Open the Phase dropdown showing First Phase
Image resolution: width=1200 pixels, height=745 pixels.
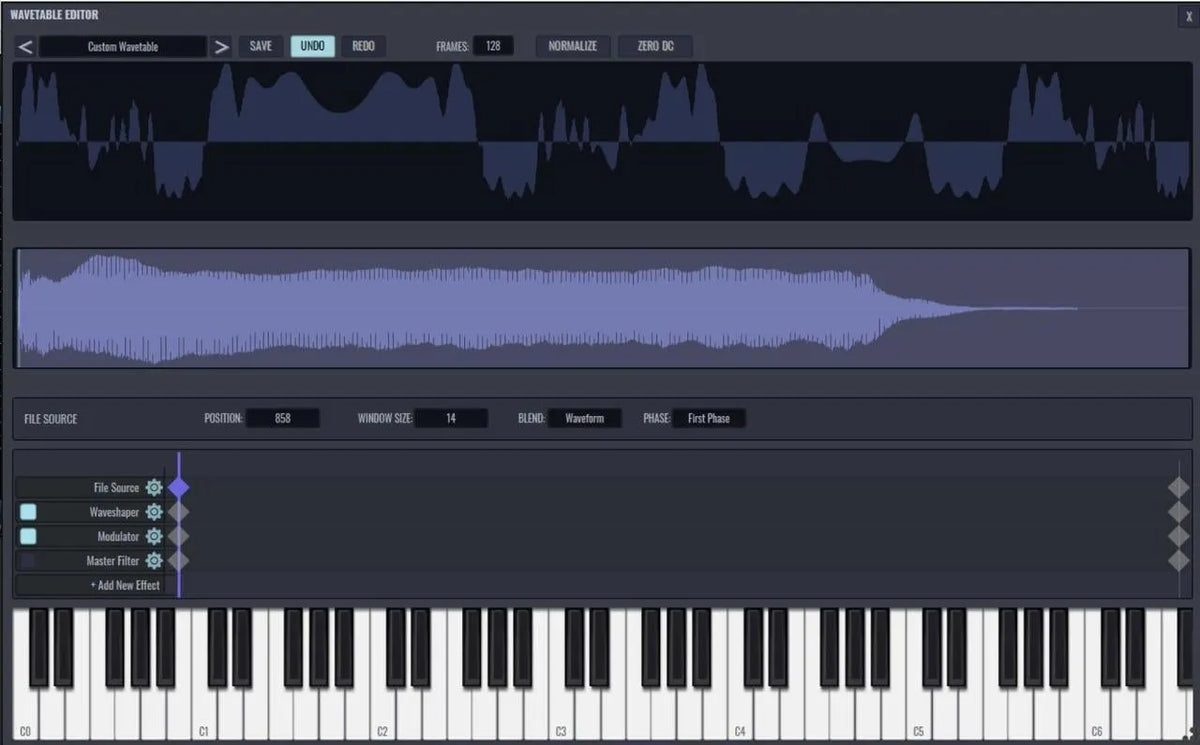tap(709, 418)
